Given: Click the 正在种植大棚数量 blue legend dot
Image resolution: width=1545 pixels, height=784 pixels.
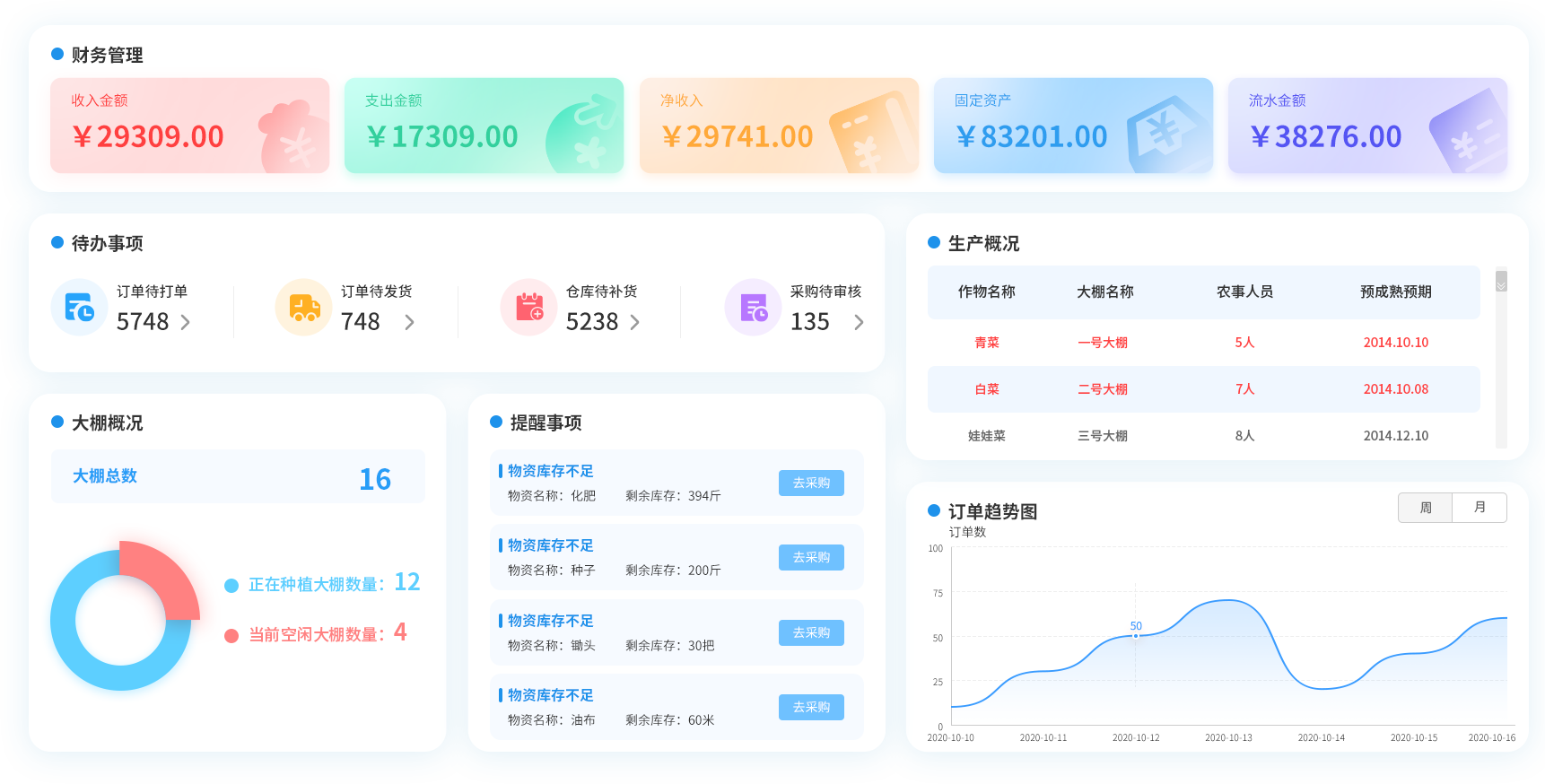Looking at the screenshot, I should pyautogui.click(x=231, y=586).
